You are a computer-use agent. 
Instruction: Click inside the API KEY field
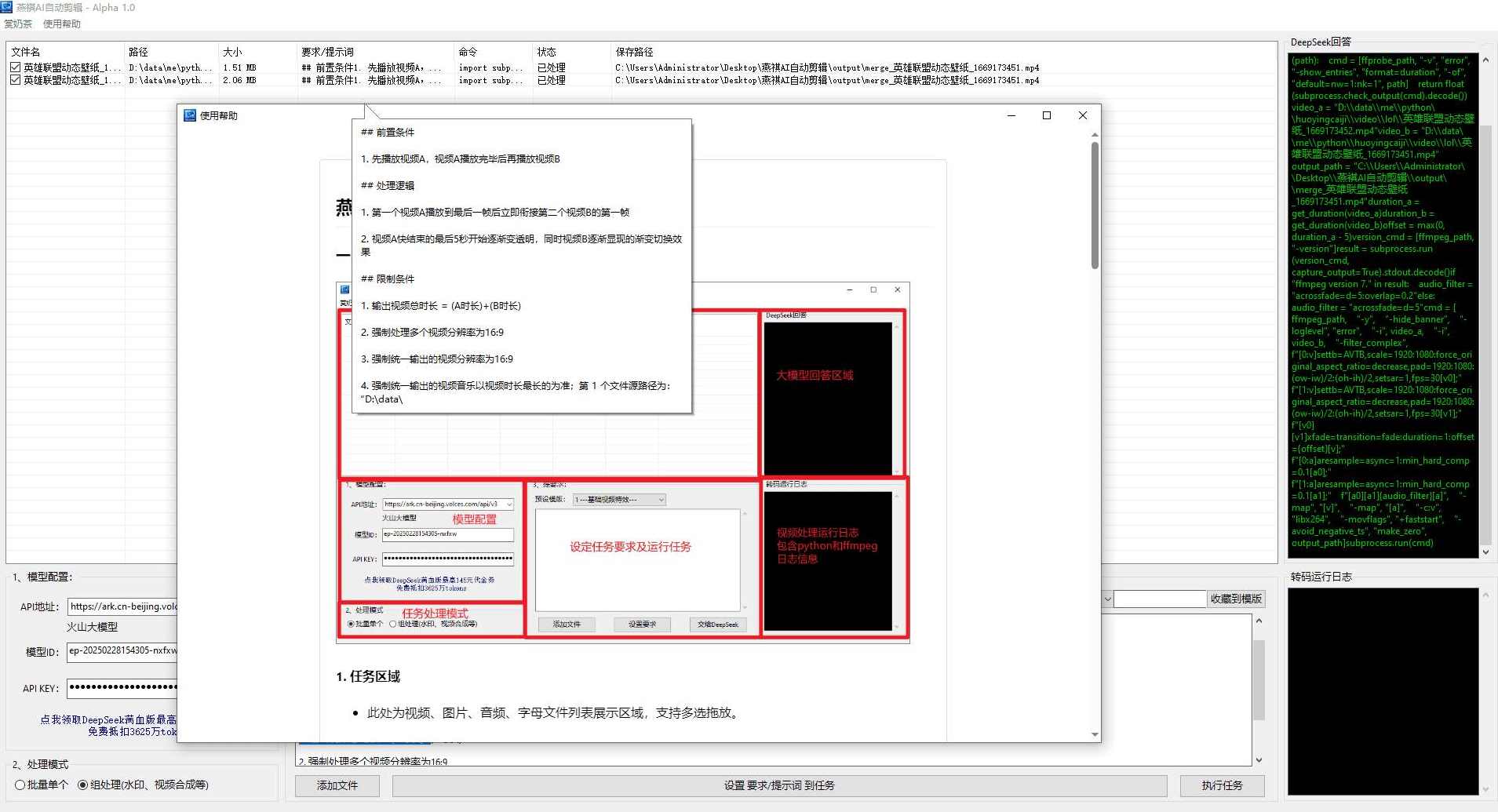pos(122,688)
